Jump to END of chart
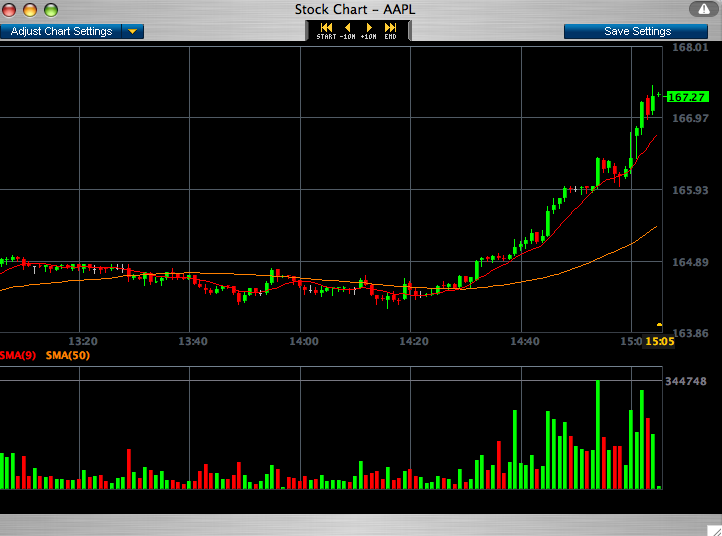Viewport: 722px width, 536px height. 390,30
